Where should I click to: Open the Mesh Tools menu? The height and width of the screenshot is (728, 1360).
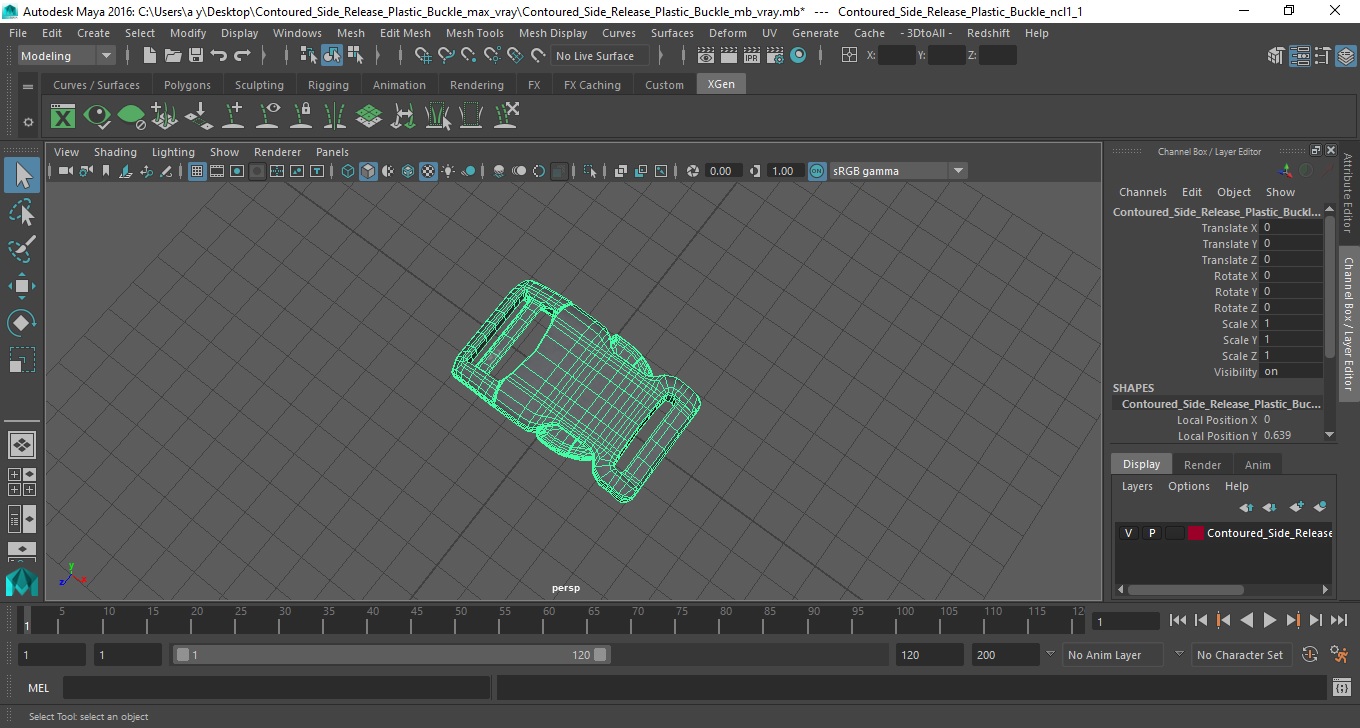[474, 33]
